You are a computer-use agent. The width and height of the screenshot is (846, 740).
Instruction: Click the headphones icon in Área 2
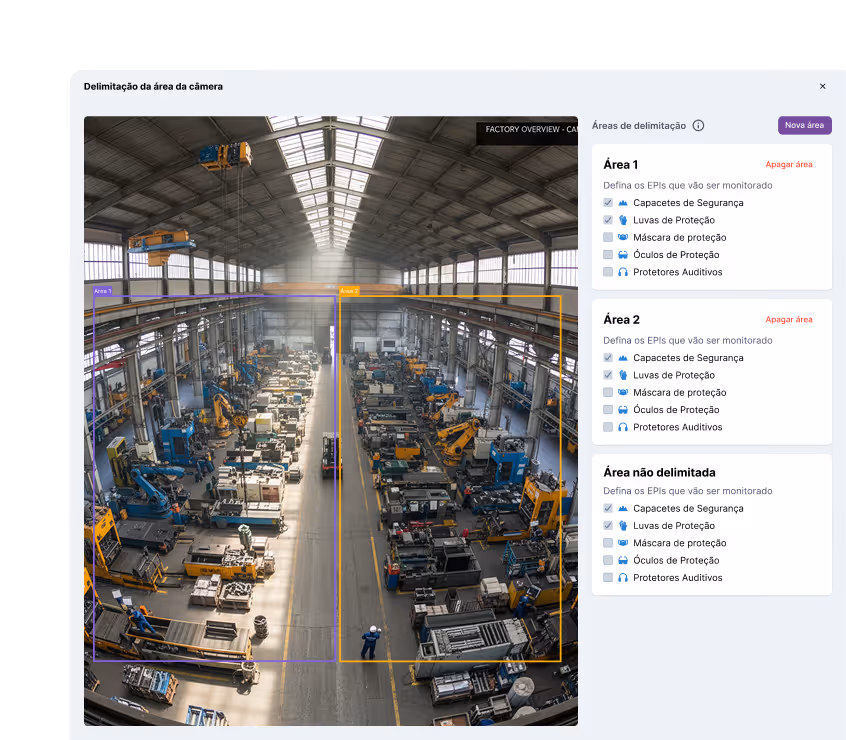[x=623, y=427]
